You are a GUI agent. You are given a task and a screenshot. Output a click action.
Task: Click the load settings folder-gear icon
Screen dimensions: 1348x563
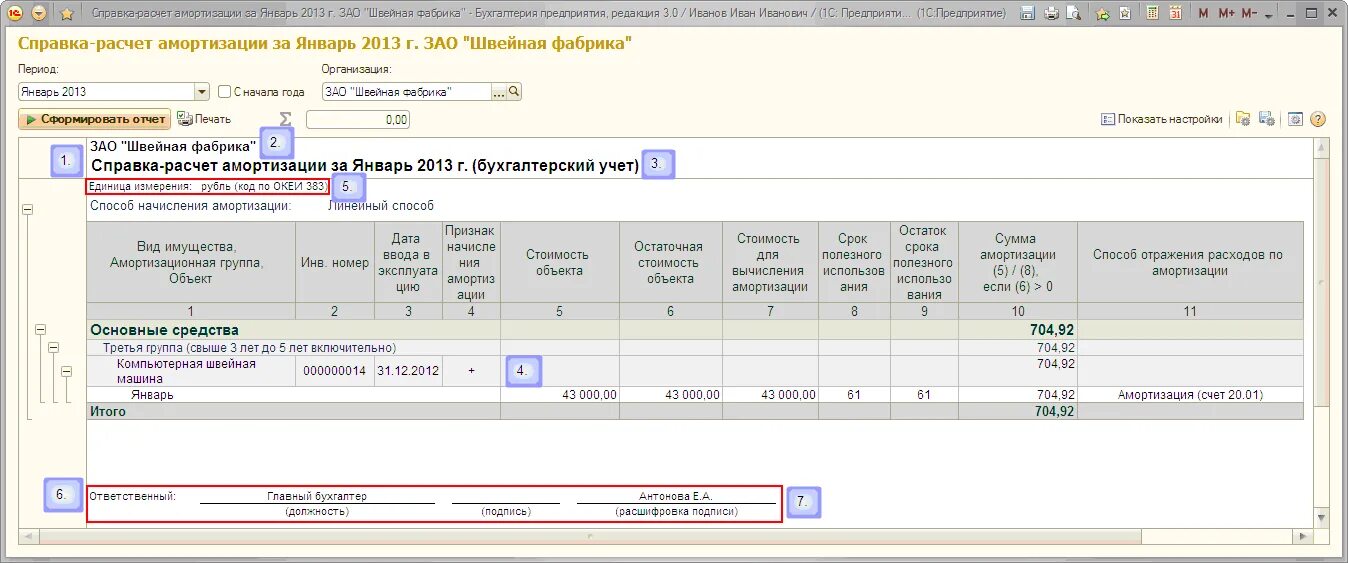pos(1243,119)
